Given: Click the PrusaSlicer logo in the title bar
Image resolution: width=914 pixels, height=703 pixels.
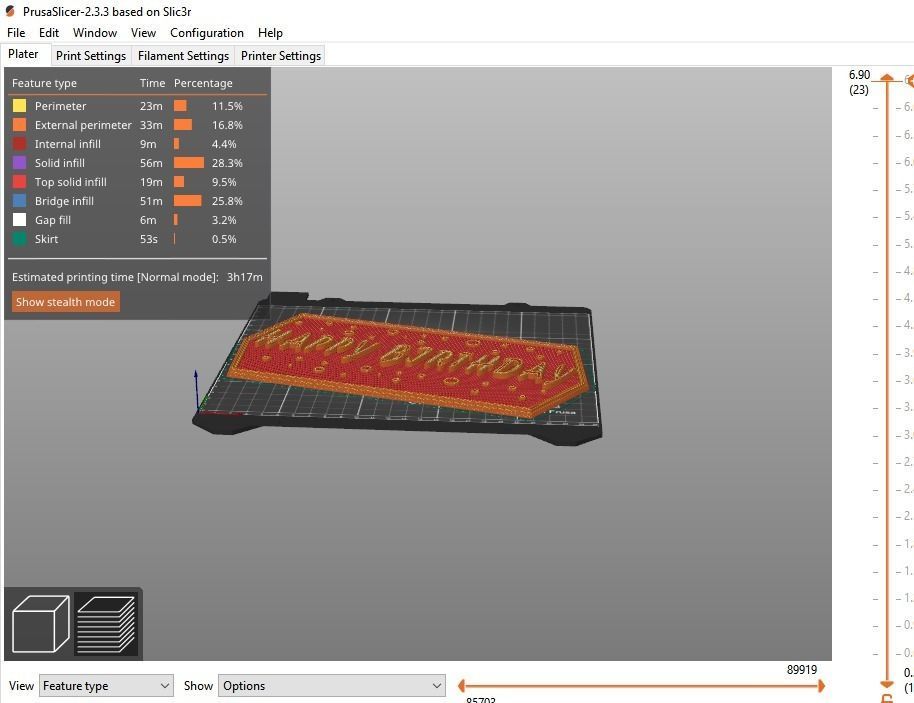Looking at the screenshot, I should (x=10, y=11).
